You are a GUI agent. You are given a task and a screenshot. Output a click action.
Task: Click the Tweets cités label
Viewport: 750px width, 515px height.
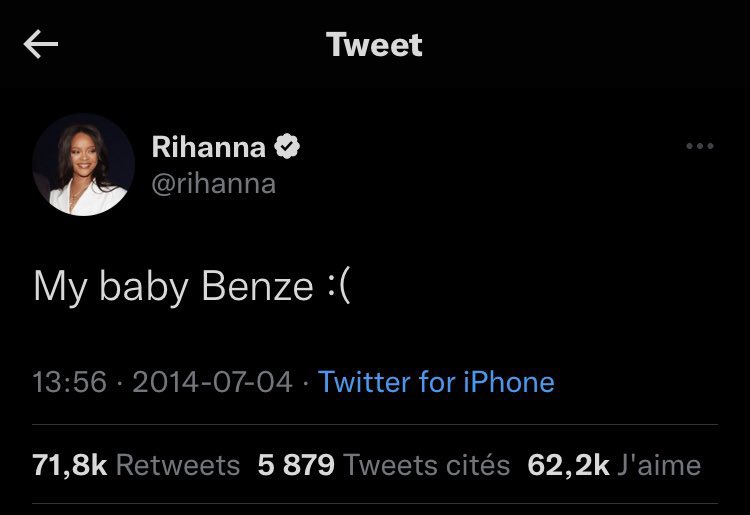427,465
